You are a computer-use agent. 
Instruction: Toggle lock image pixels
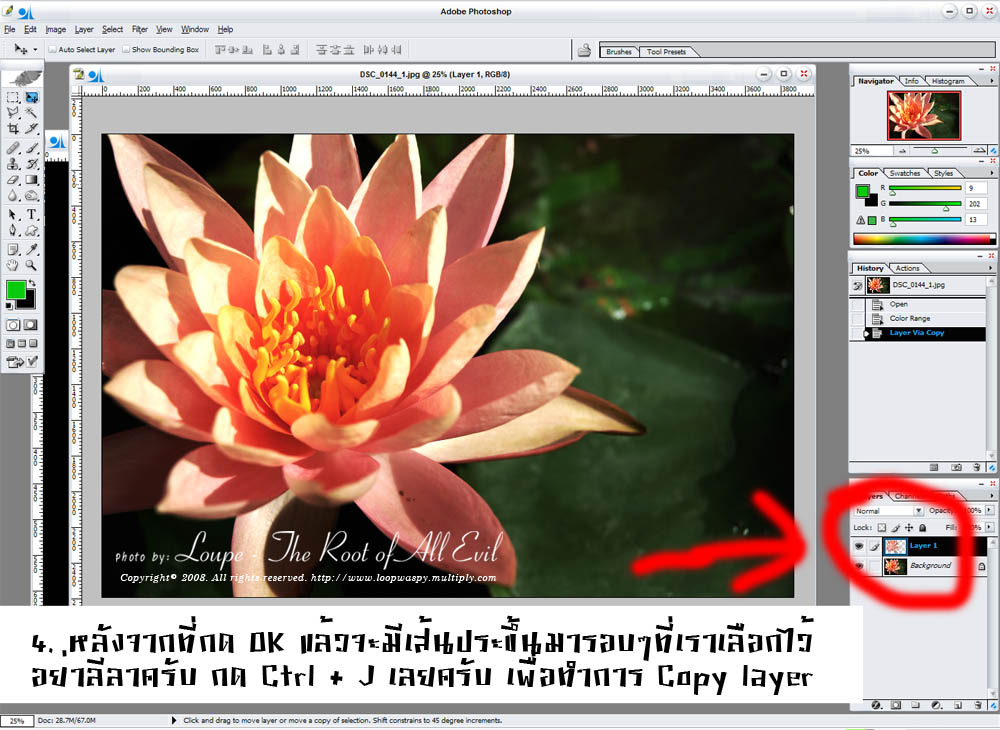pyautogui.click(x=895, y=527)
